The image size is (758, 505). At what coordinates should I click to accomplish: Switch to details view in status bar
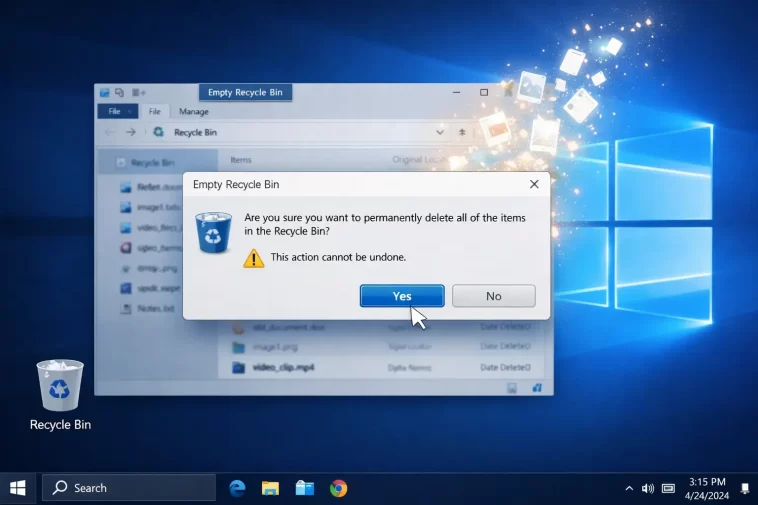512,388
